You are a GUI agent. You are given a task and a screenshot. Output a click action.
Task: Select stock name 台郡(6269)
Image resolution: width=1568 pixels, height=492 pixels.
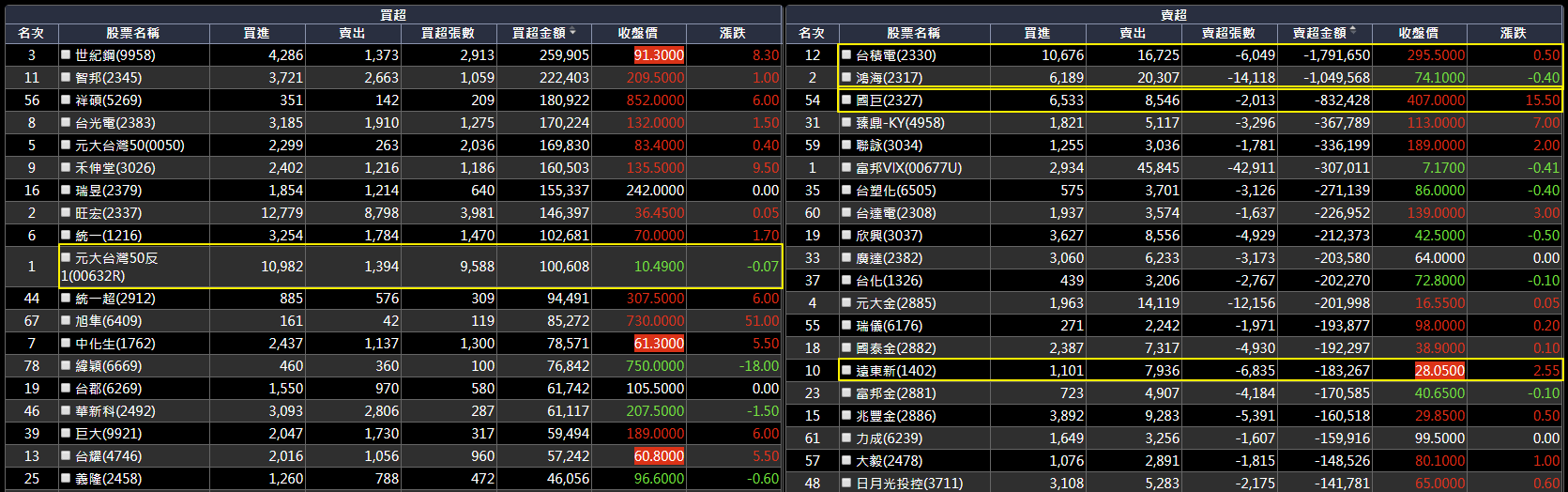coord(108,389)
